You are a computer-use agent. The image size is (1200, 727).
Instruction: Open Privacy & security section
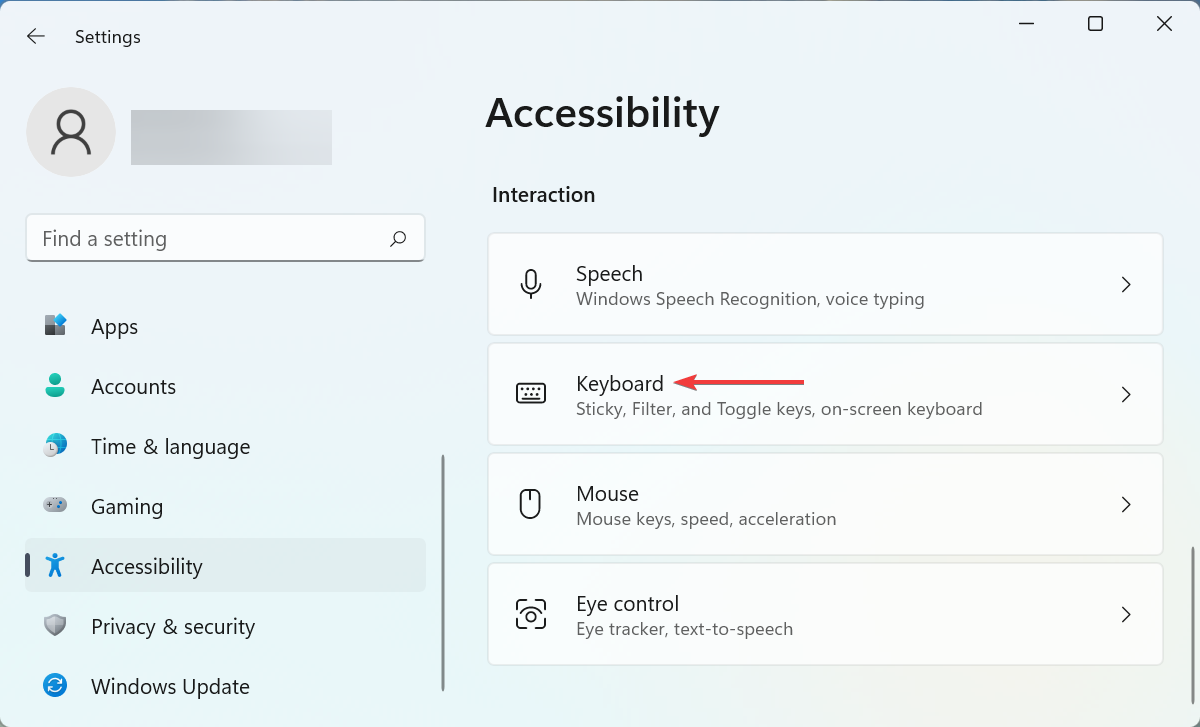225,626
